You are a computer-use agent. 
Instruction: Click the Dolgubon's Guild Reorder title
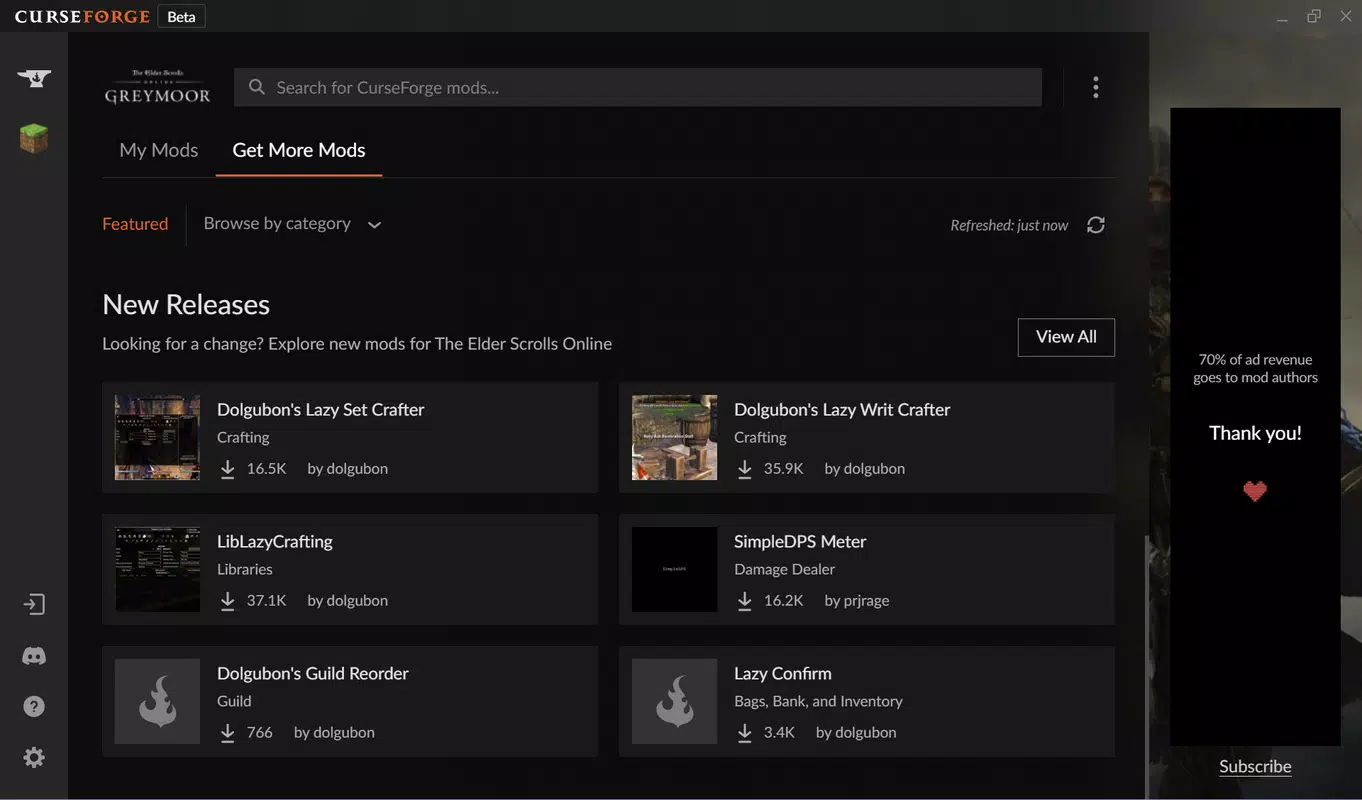click(313, 673)
